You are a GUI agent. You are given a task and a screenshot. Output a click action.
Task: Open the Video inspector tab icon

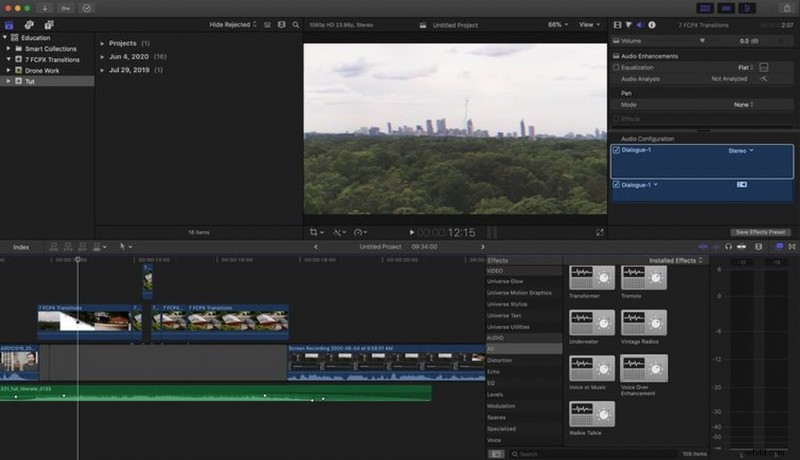[x=617, y=25]
